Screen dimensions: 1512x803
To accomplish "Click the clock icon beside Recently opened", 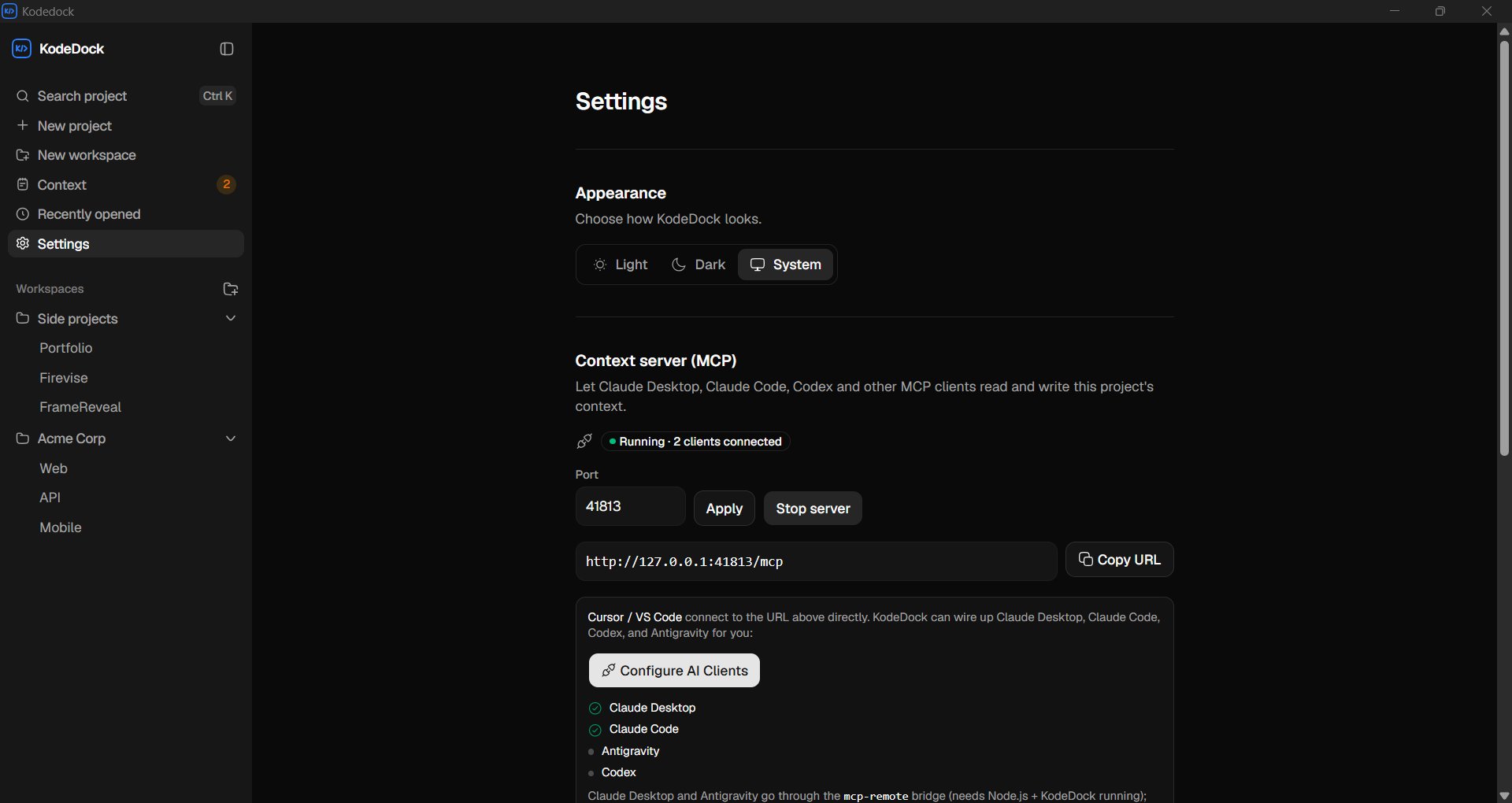I will click(x=23, y=214).
